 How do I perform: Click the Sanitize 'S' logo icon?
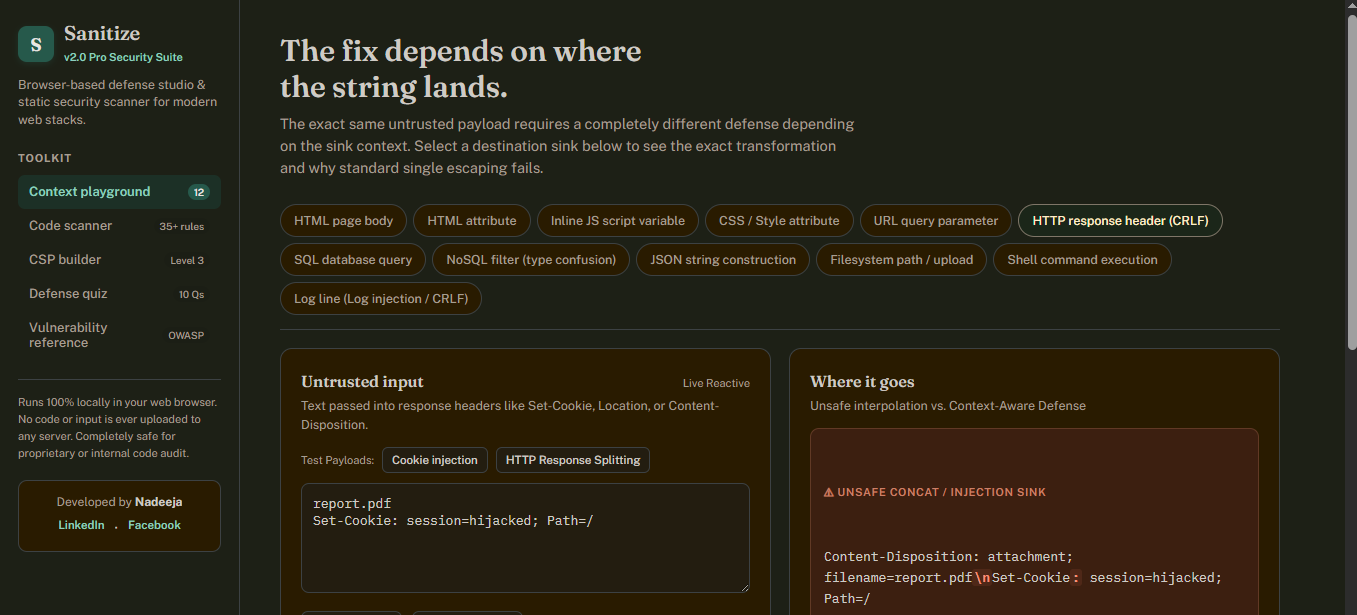click(x=36, y=44)
